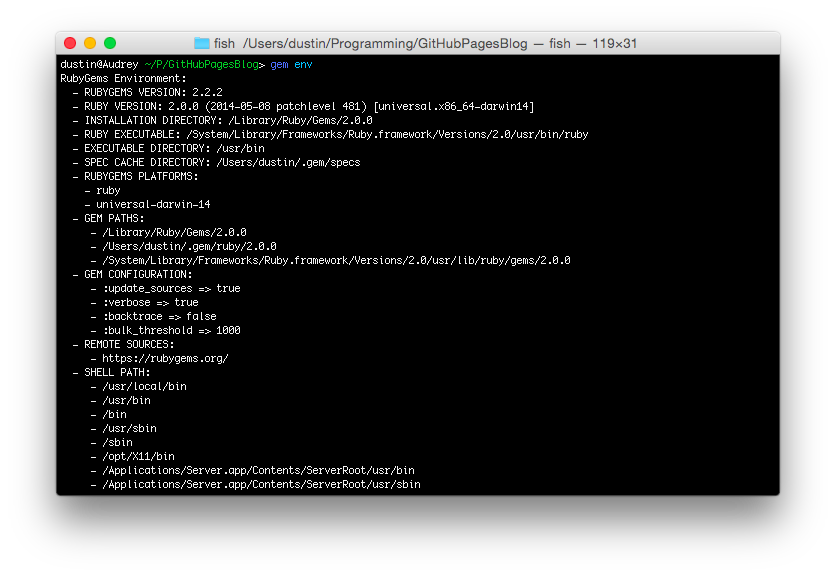Click the ':verbose => true' line

pos(144,302)
